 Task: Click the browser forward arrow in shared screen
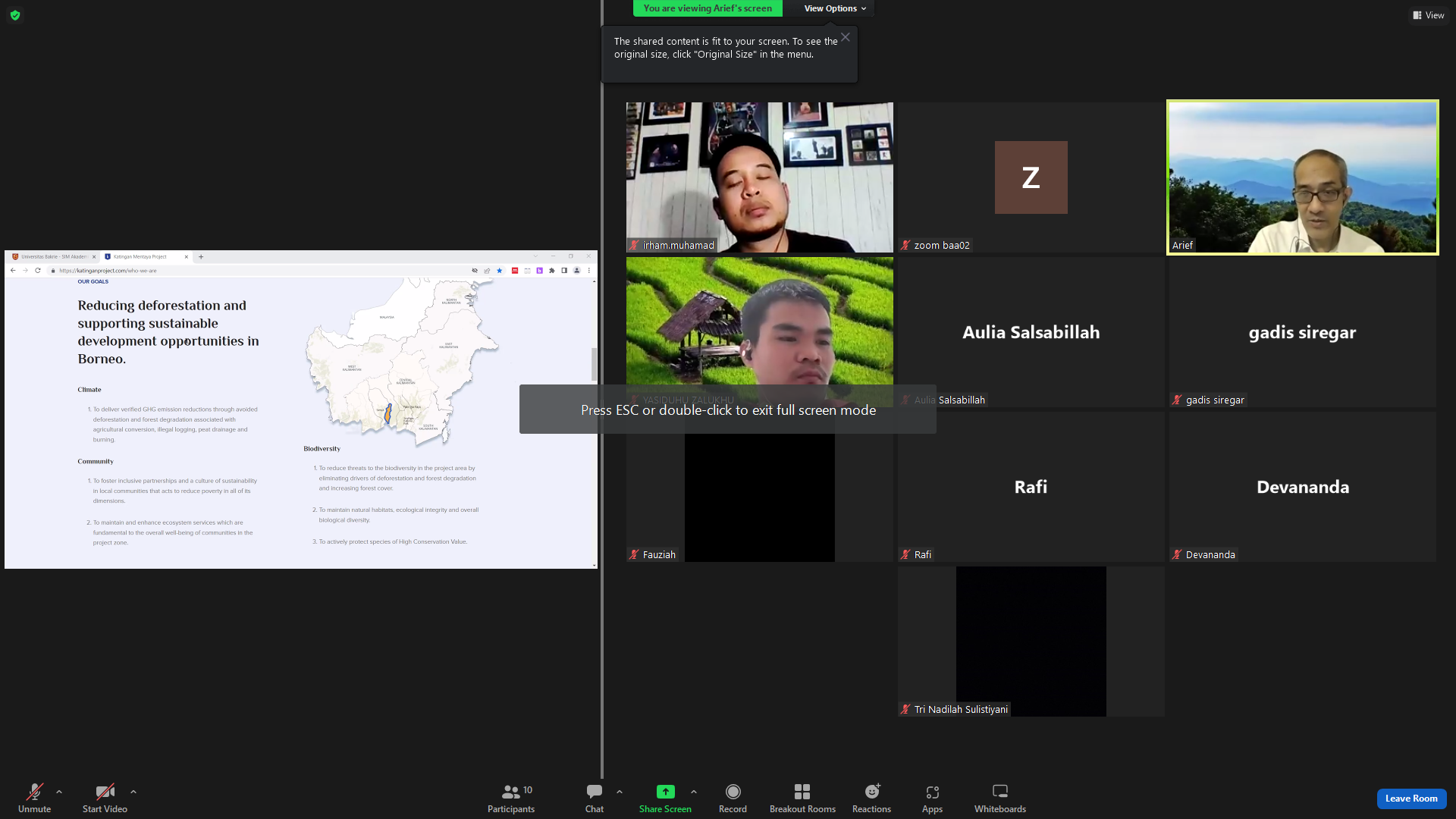coord(25,271)
